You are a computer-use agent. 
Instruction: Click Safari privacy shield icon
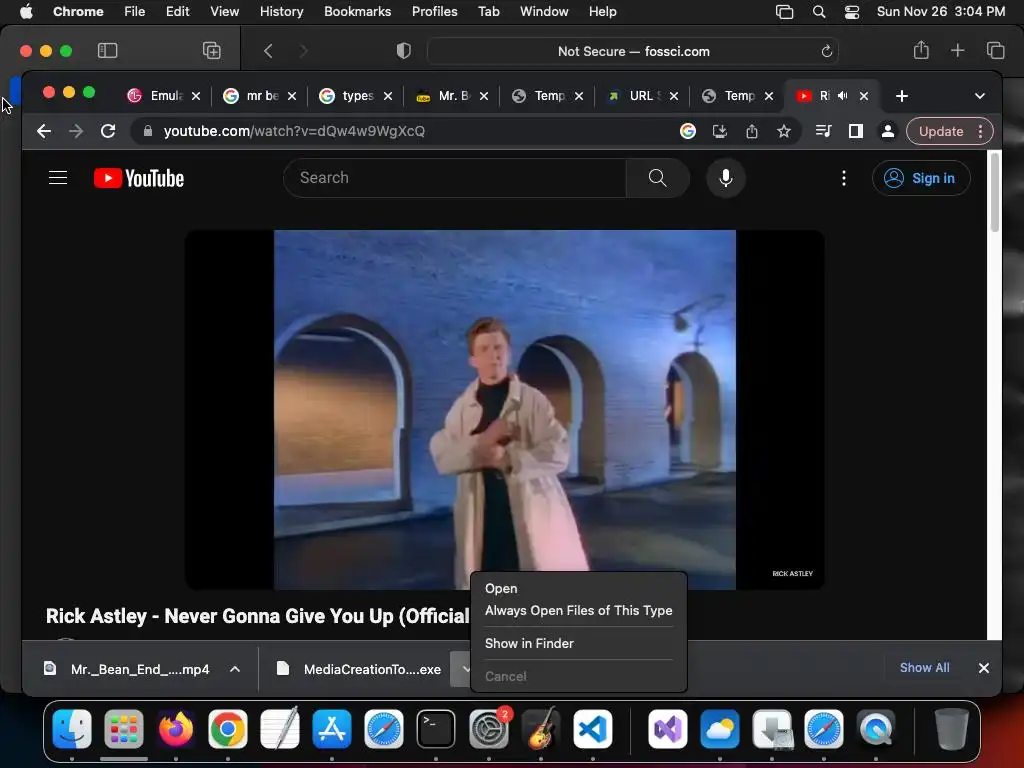404,51
